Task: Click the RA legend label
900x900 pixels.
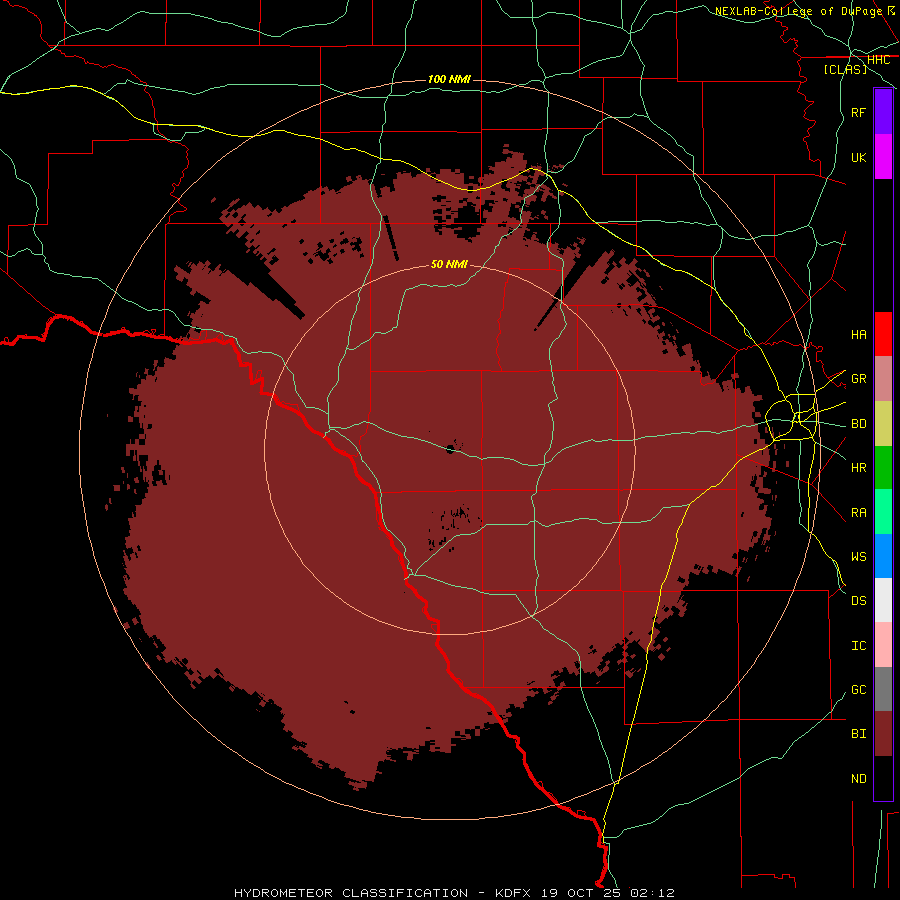Action: pyautogui.click(x=858, y=513)
